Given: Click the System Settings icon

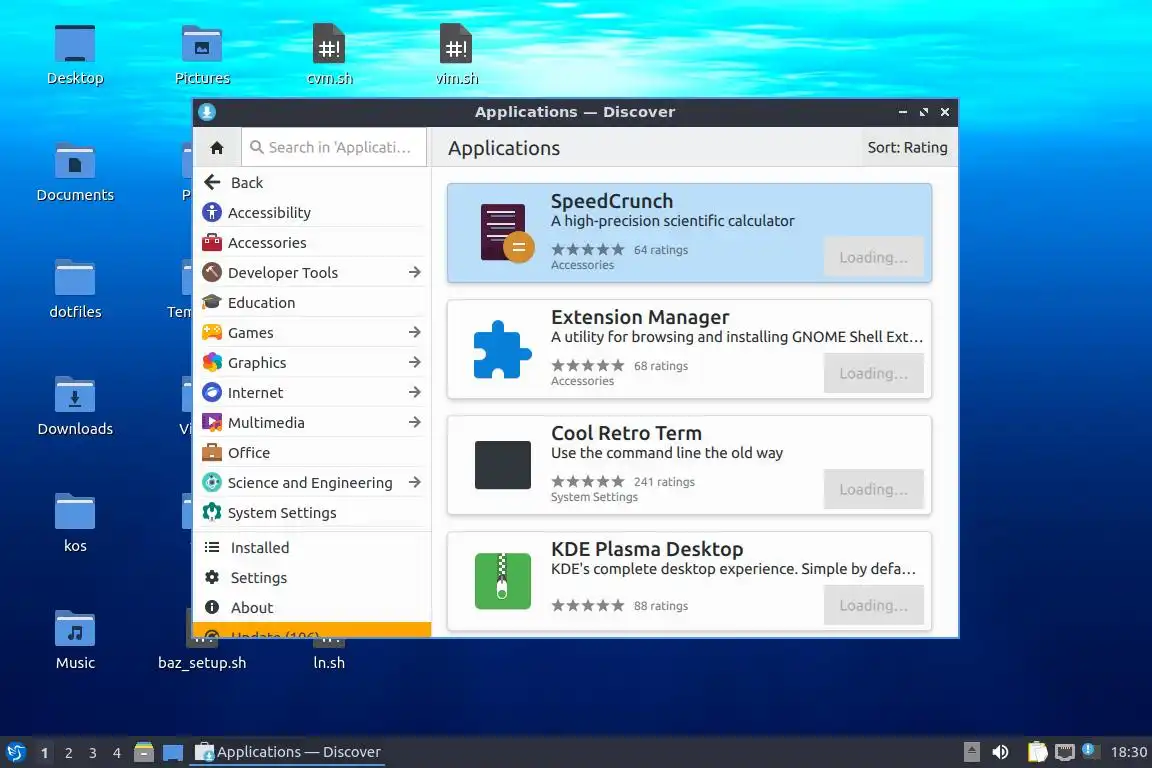Looking at the screenshot, I should pos(212,512).
